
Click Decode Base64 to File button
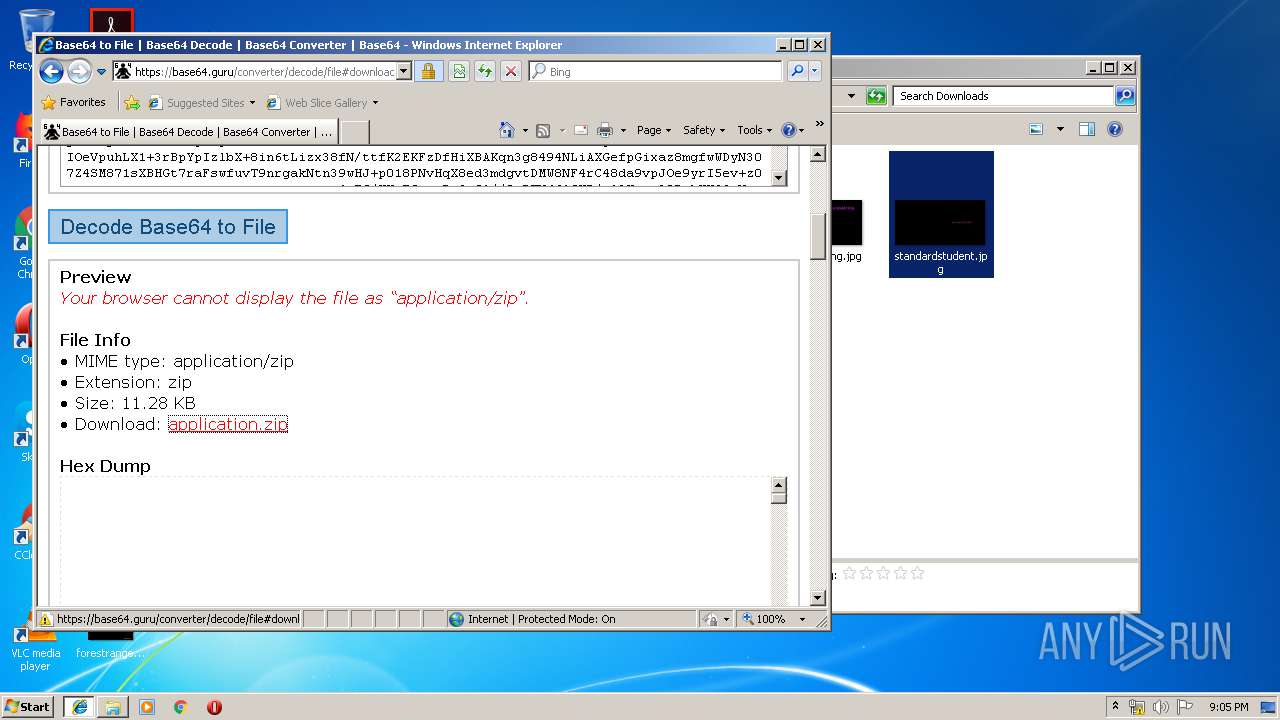pos(168,227)
